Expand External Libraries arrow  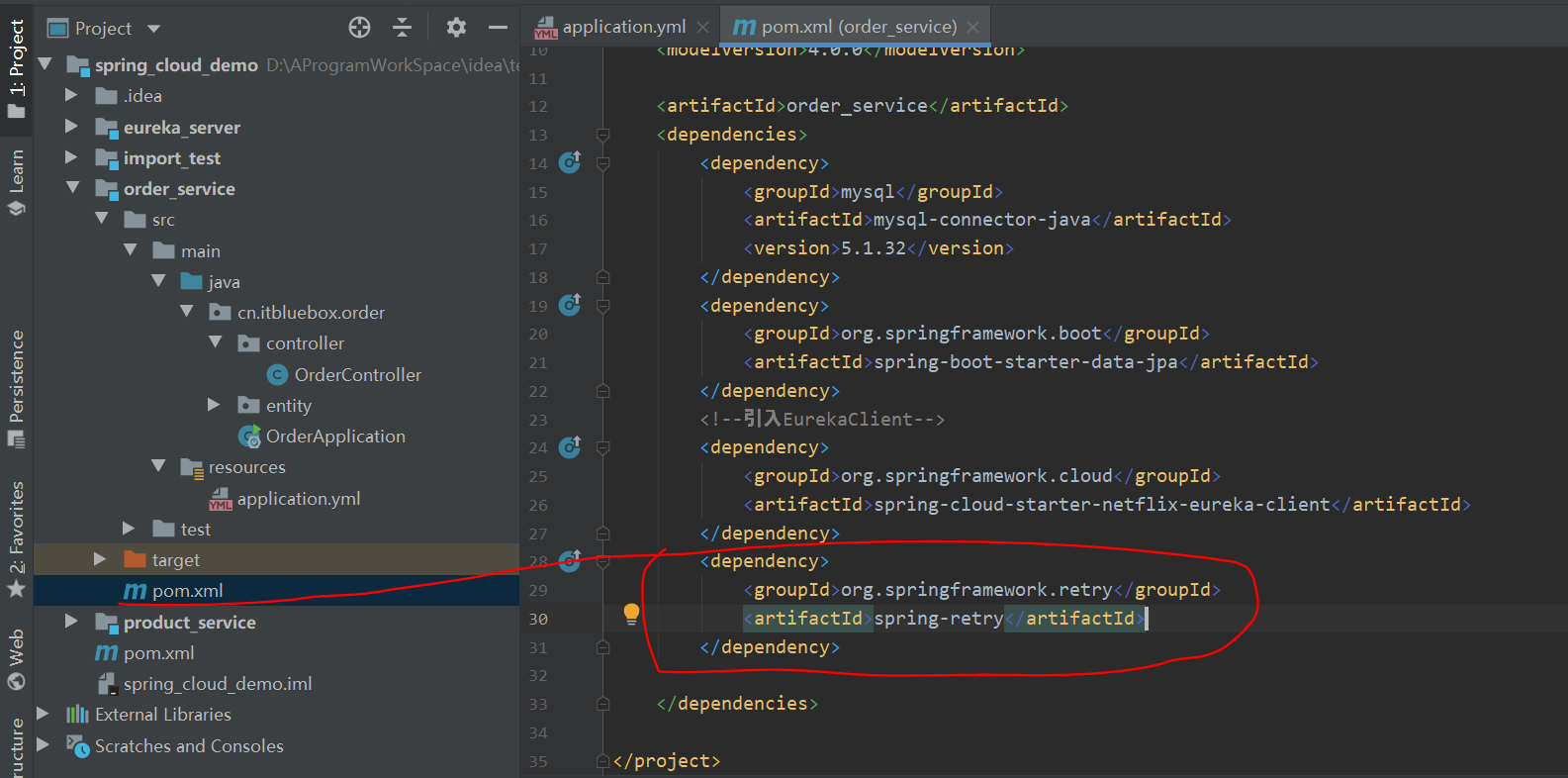(x=43, y=714)
